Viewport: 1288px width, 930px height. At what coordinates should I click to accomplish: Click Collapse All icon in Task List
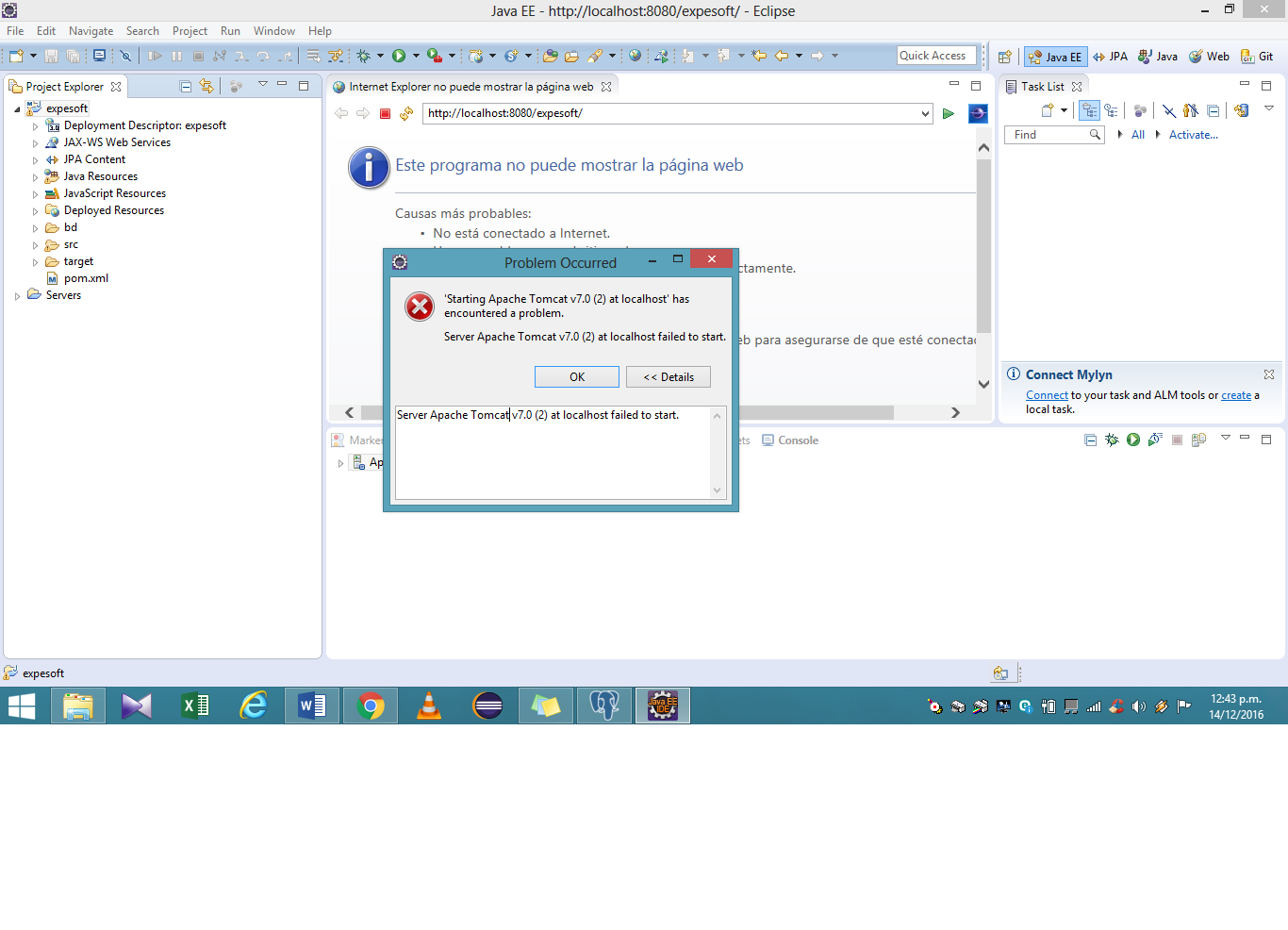pyautogui.click(x=1214, y=110)
